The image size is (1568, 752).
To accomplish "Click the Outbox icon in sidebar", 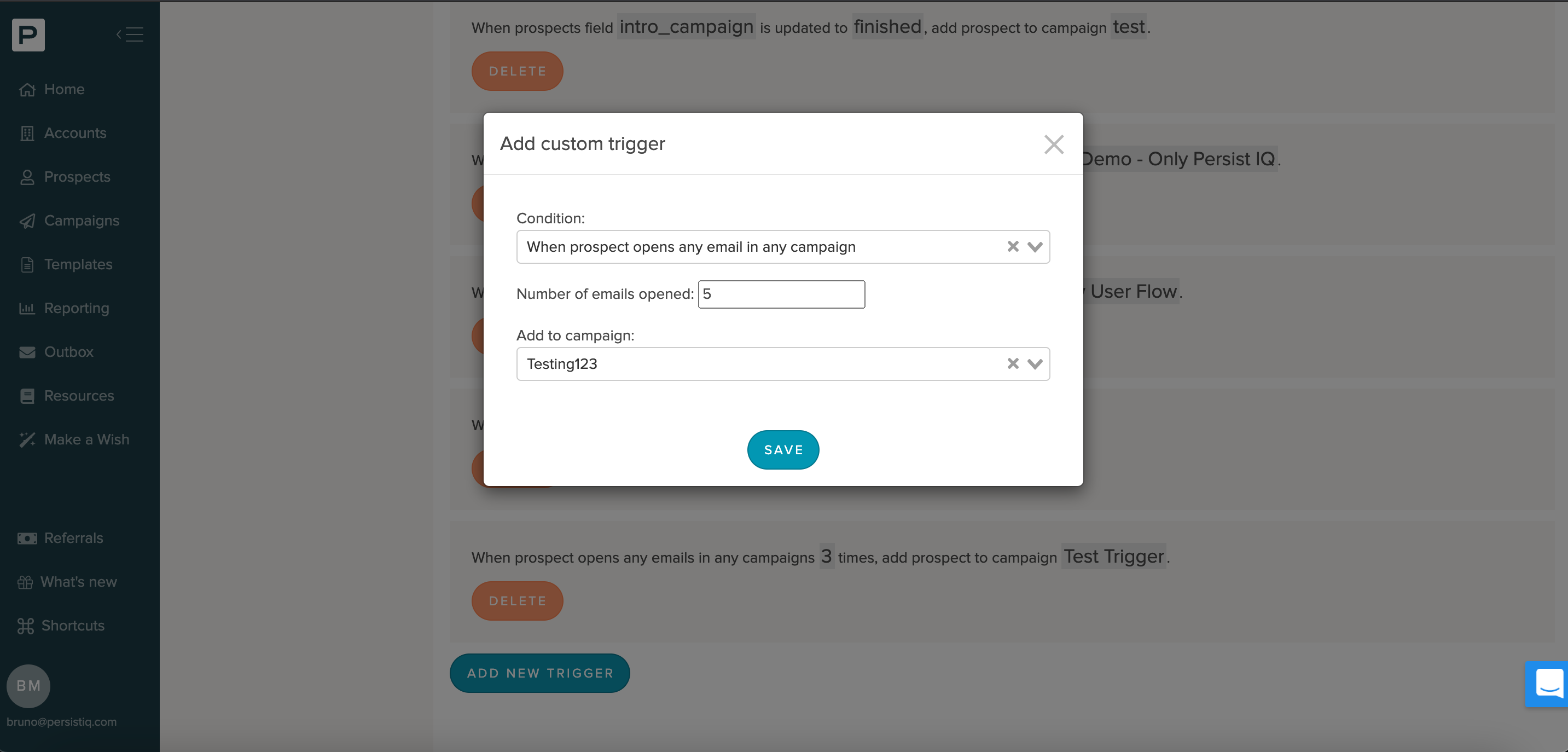I will [x=27, y=352].
